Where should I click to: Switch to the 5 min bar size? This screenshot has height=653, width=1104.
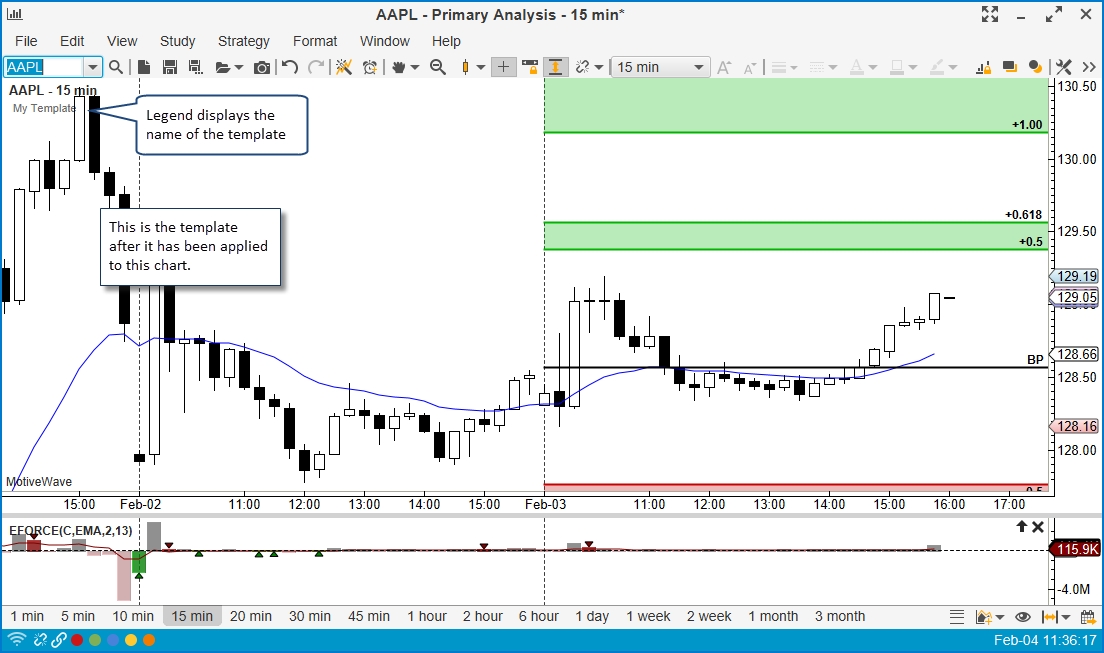77,616
